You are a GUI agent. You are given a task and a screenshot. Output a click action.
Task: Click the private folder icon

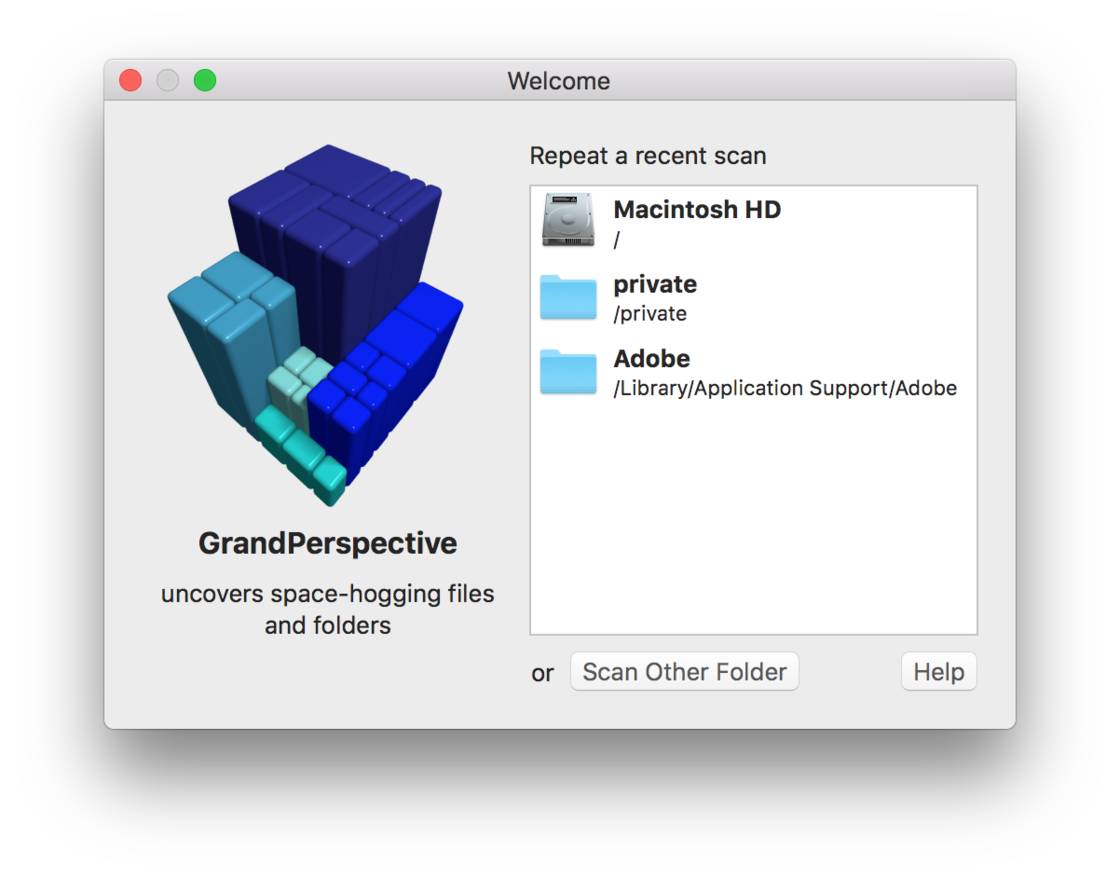click(568, 297)
